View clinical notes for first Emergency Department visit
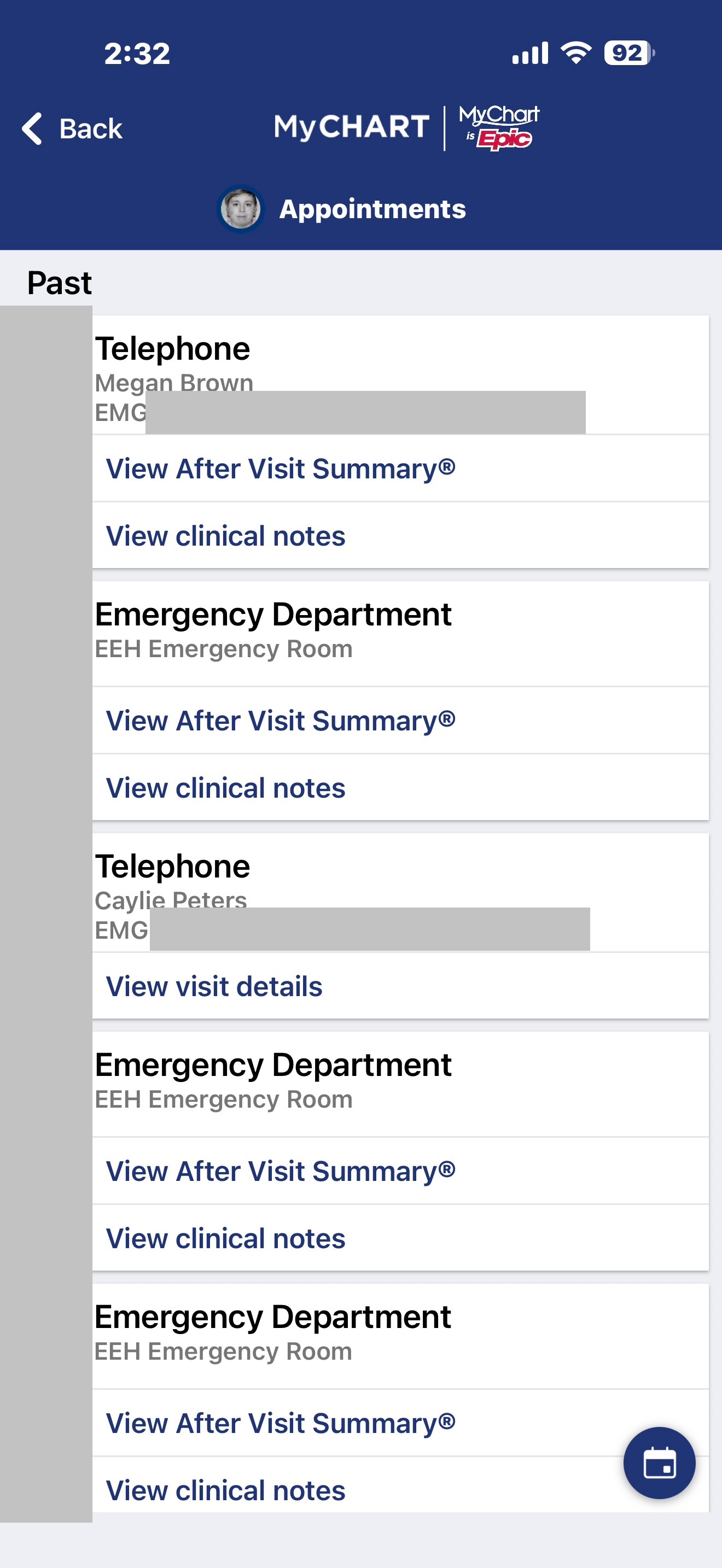This screenshot has width=722, height=1568. point(226,788)
